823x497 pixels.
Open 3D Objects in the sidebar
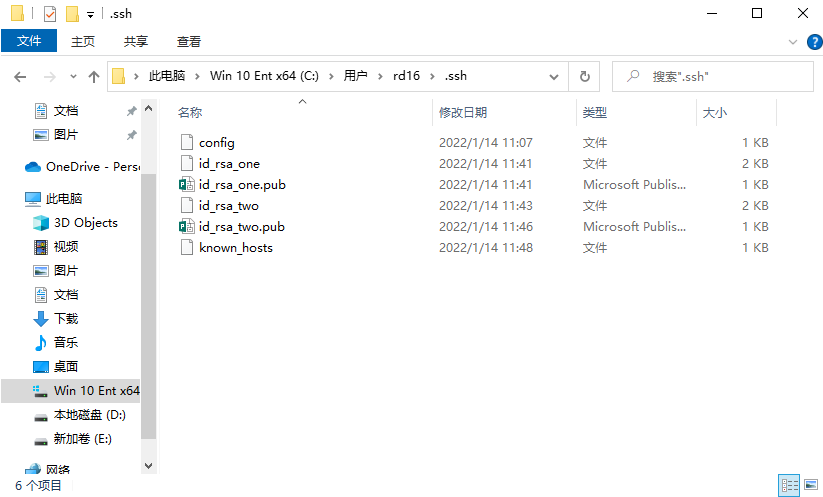[86, 223]
